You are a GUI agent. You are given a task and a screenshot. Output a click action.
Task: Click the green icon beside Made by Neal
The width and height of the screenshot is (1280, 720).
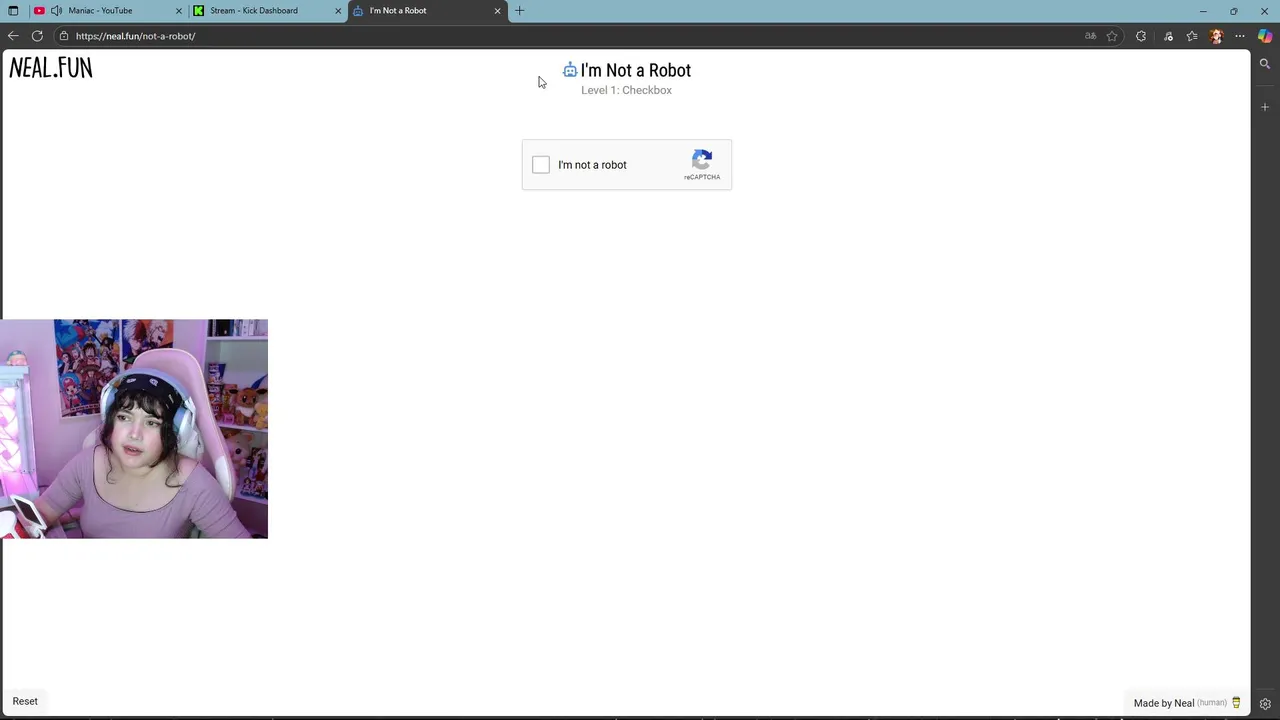pos(1236,703)
